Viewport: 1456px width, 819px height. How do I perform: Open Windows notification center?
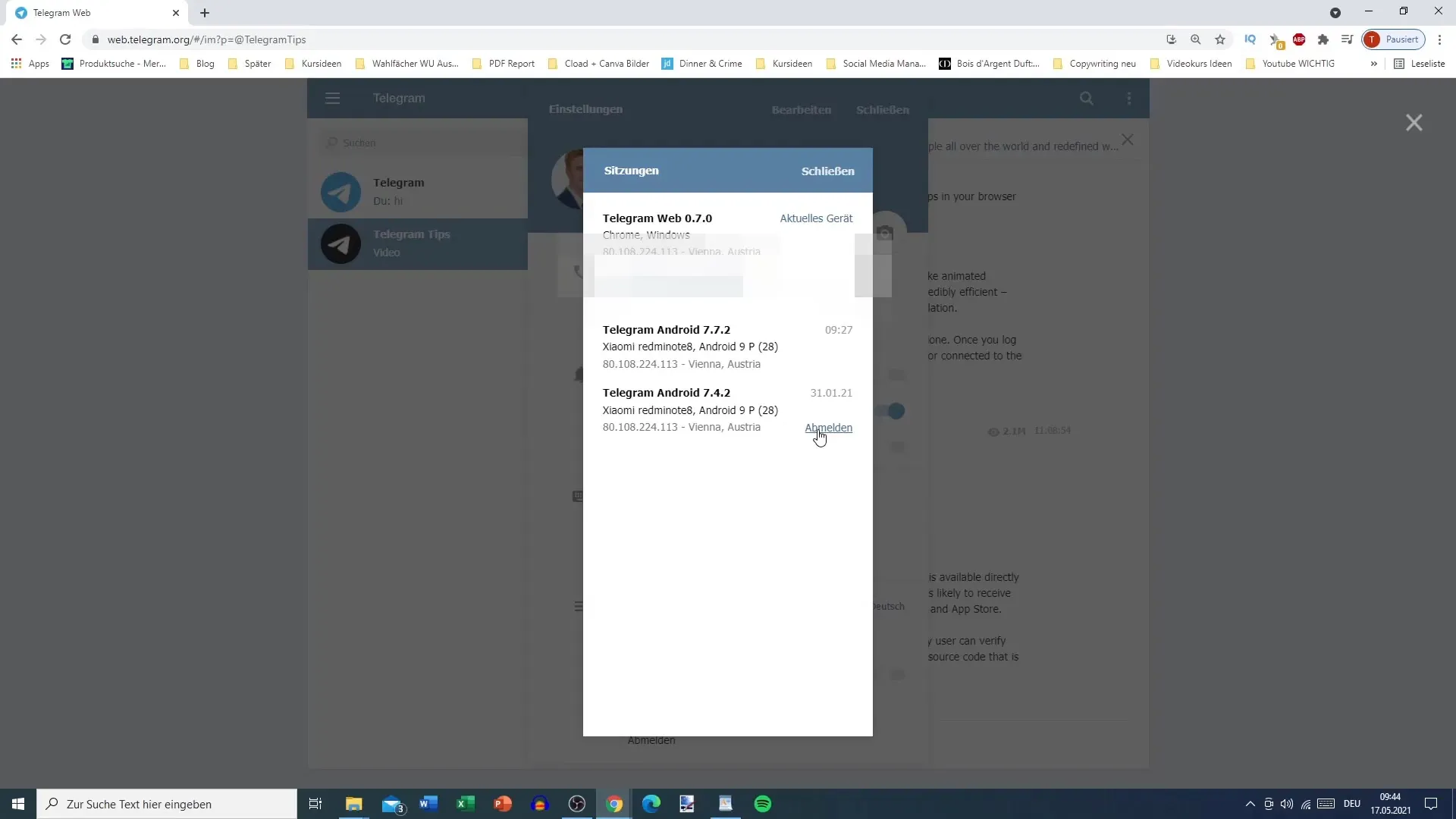click(1431, 804)
